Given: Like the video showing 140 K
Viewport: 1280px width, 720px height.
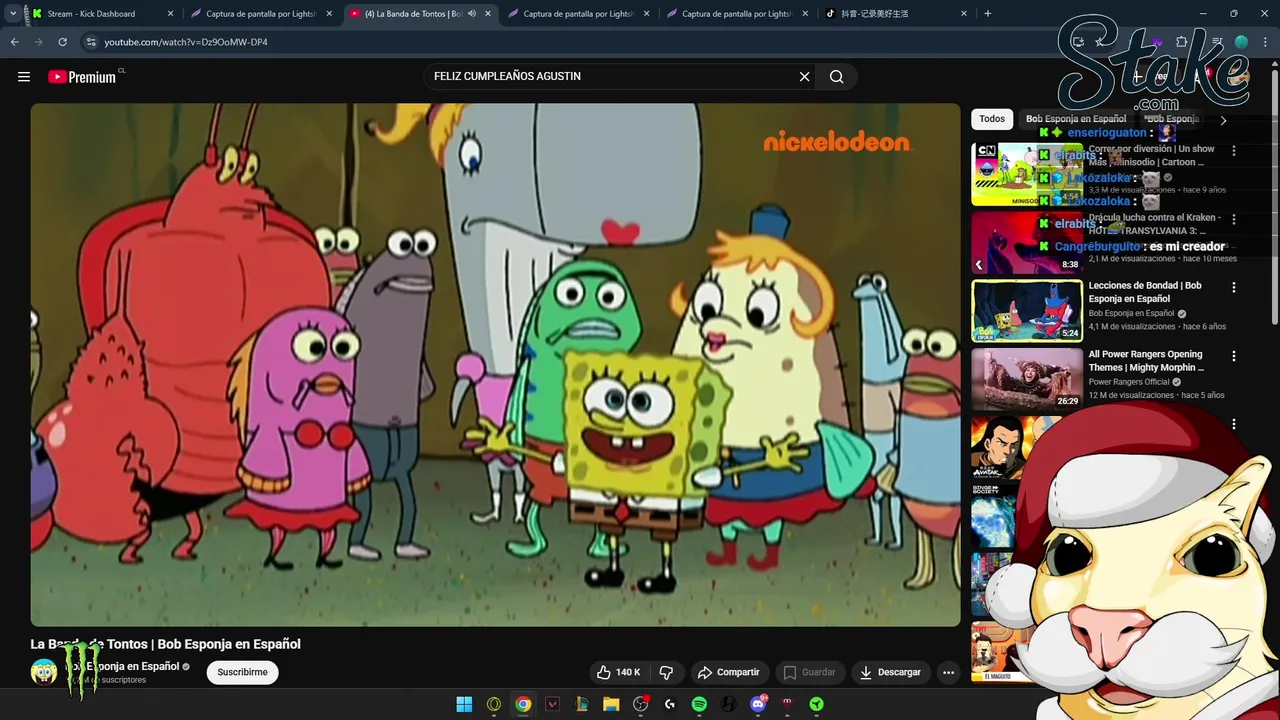Looking at the screenshot, I should tap(619, 672).
